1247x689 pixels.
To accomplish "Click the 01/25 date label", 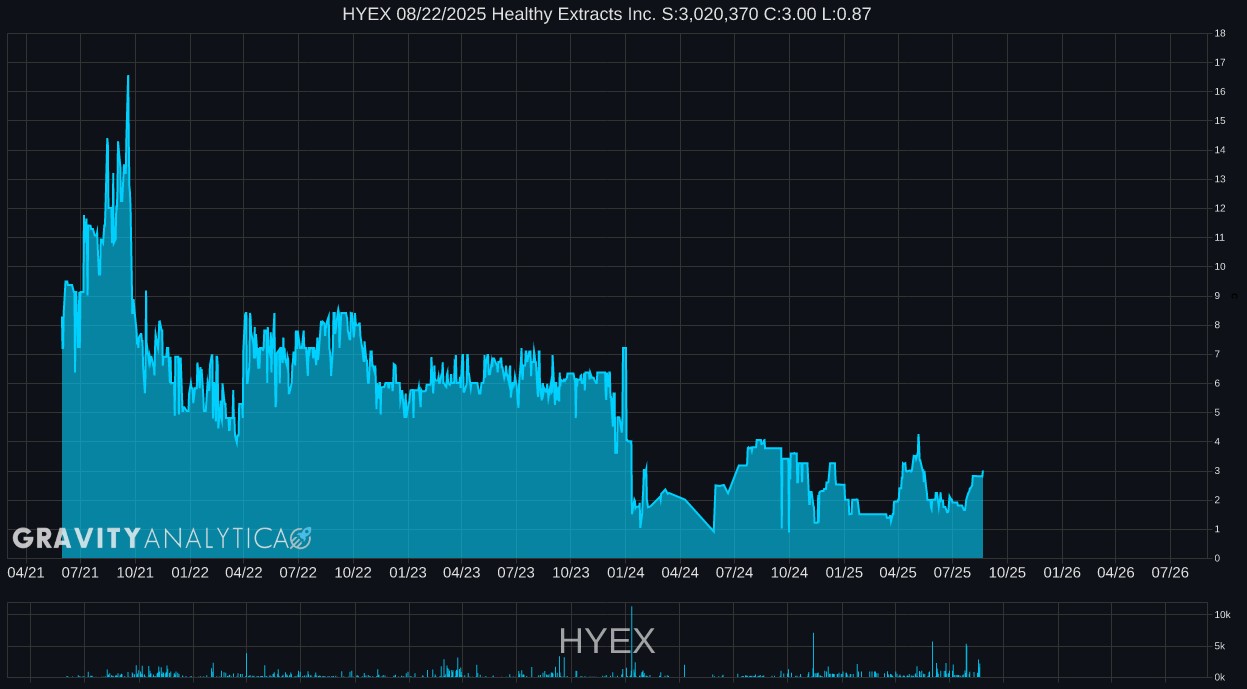I will [844, 572].
